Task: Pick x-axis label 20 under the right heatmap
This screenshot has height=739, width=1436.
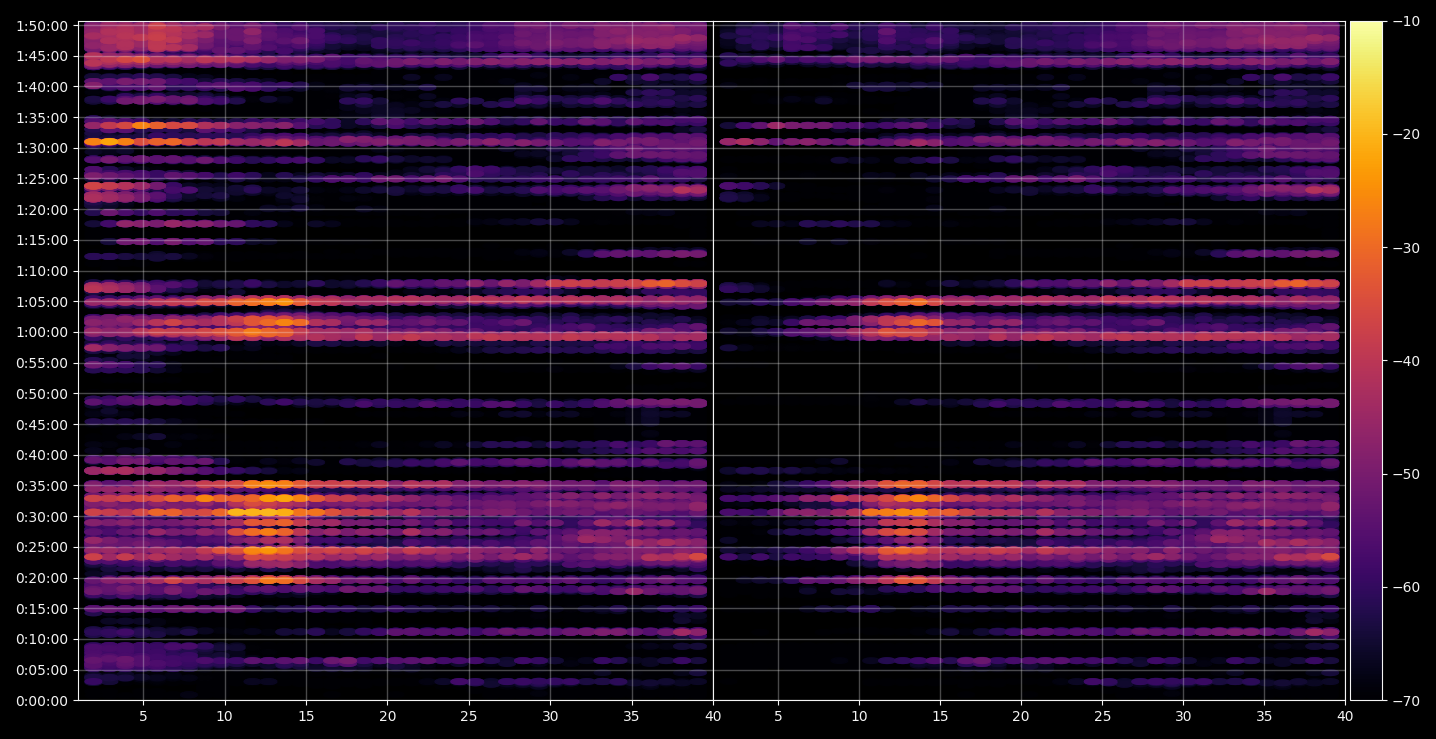Action: pos(1020,716)
